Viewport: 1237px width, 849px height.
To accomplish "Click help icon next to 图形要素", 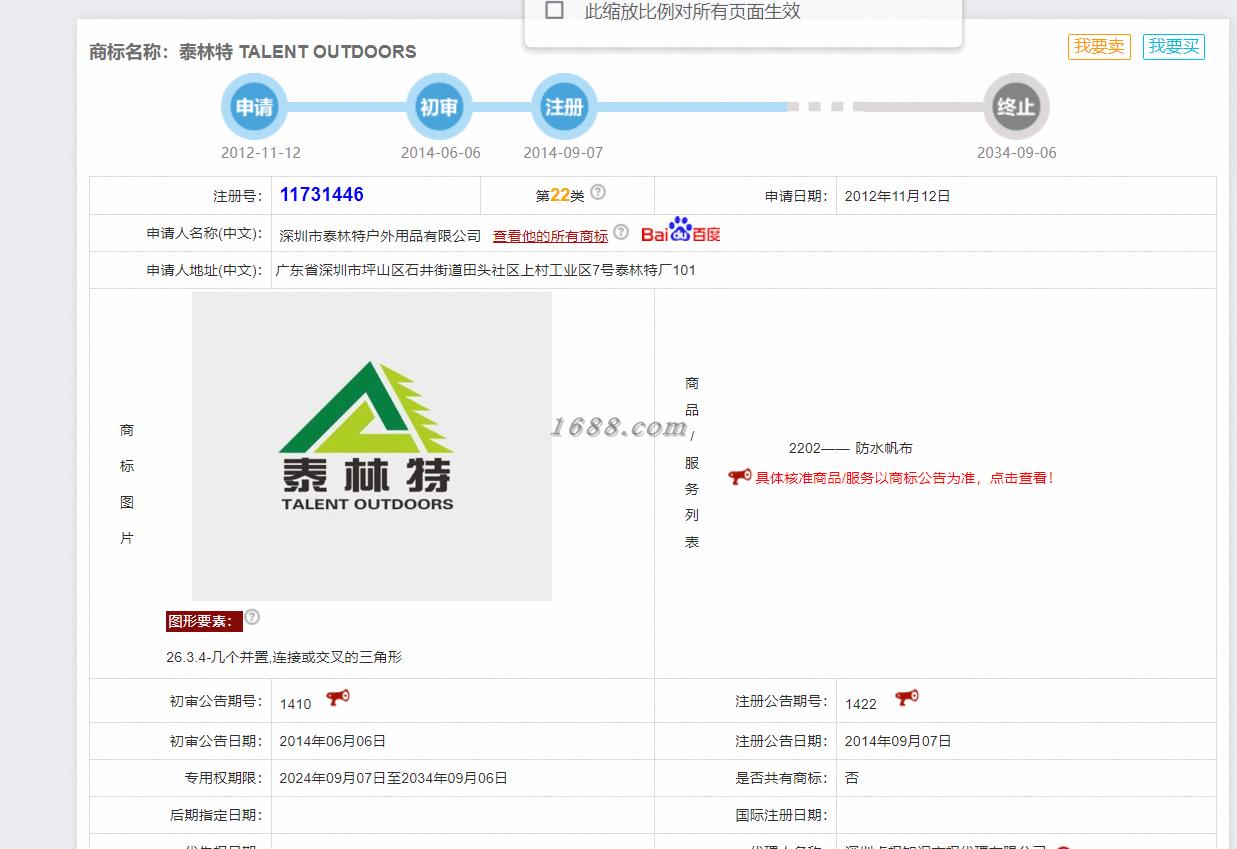I will pos(252,617).
